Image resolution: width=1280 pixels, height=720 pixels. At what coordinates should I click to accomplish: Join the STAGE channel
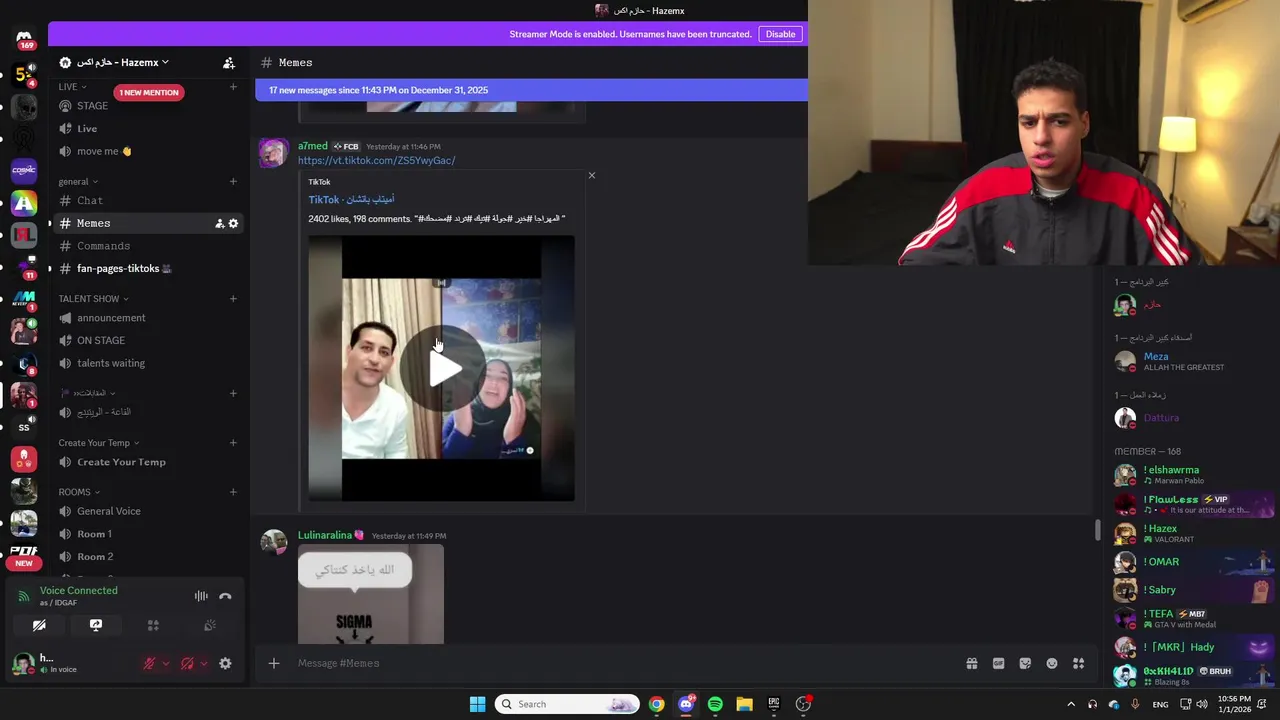pyautogui.click(x=147, y=106)
